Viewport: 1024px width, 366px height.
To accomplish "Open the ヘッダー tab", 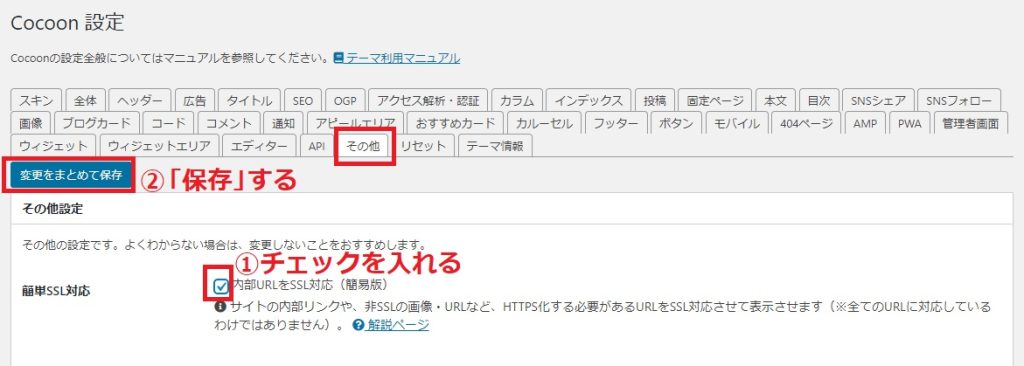I will click(140, 101).
